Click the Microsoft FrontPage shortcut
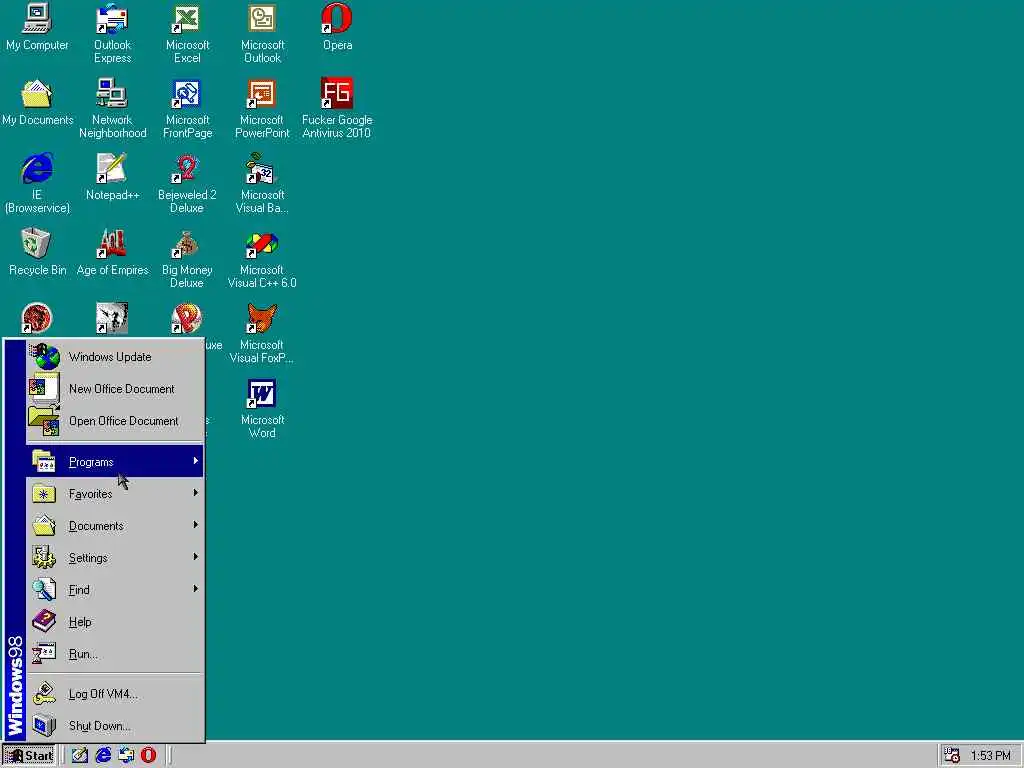The height and width of the screenshot is (768, 1024). click(x=187, y=108)
